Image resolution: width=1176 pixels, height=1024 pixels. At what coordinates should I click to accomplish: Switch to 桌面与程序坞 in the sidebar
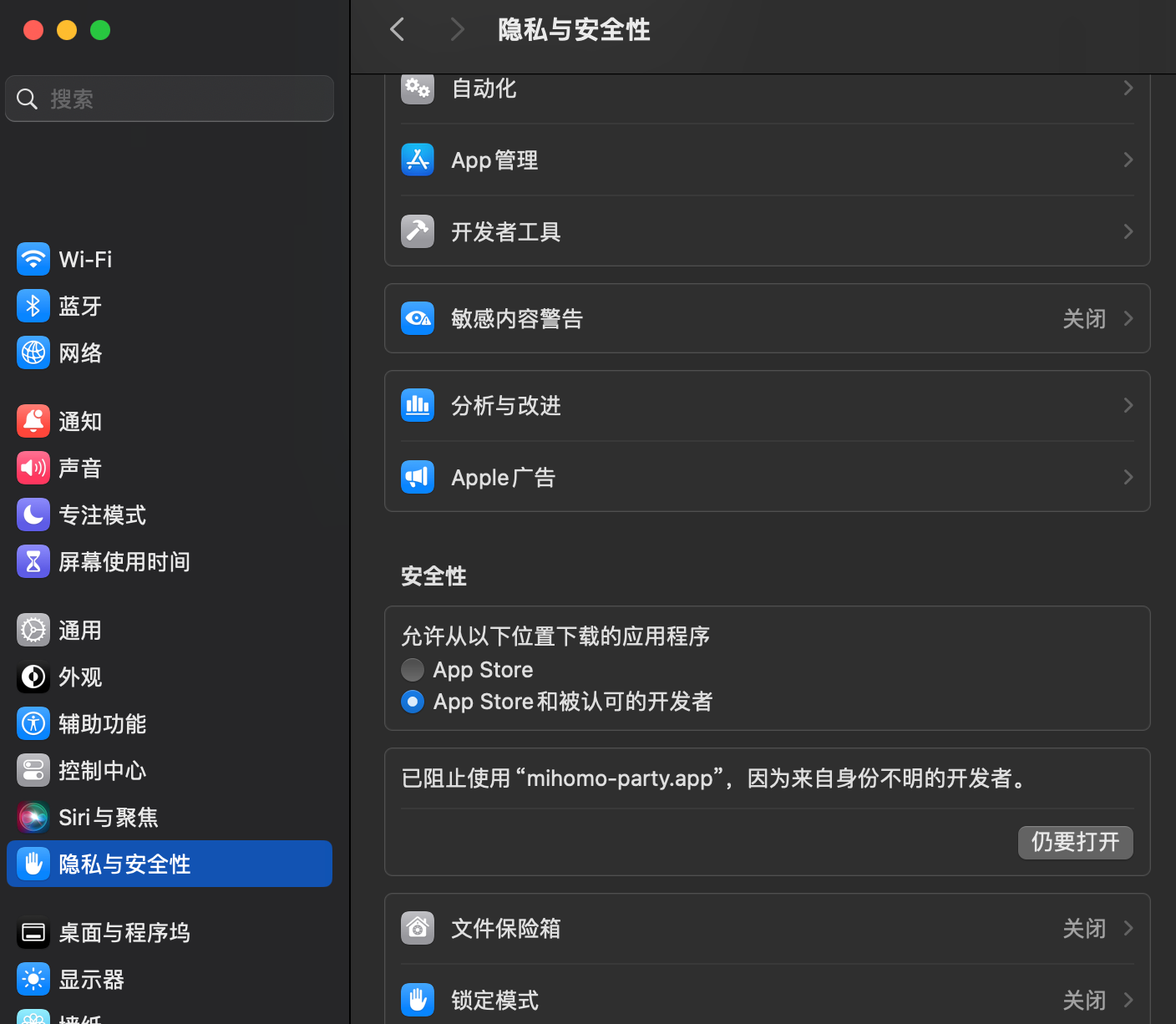coord(124,933)
